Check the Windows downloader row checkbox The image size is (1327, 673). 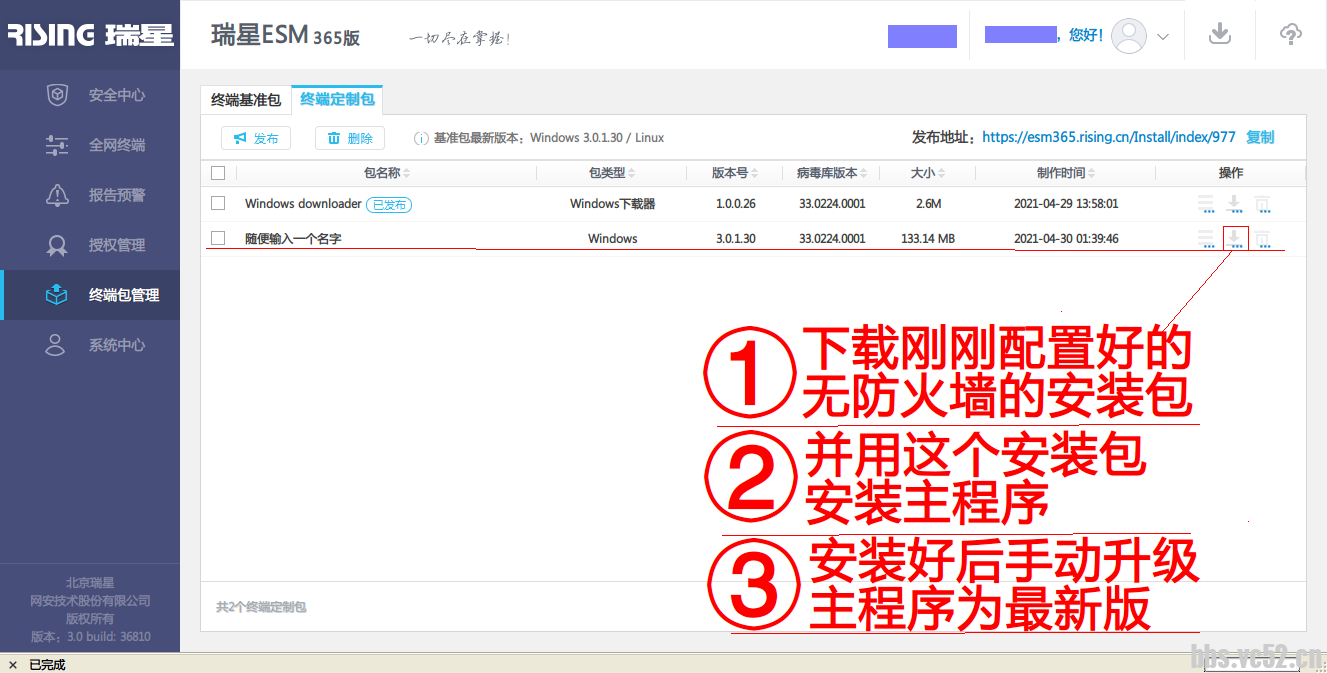[218, 203]
